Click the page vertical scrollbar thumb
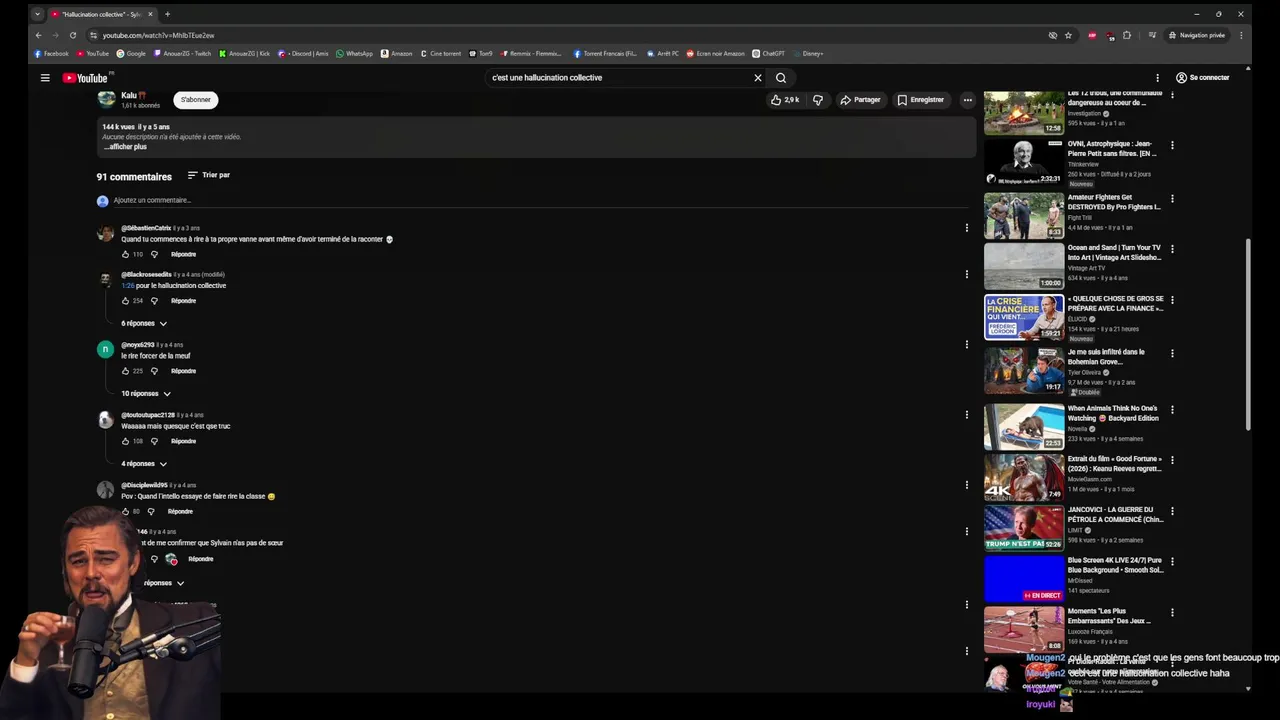The image size is (1280, 720). pos(1248,335)
